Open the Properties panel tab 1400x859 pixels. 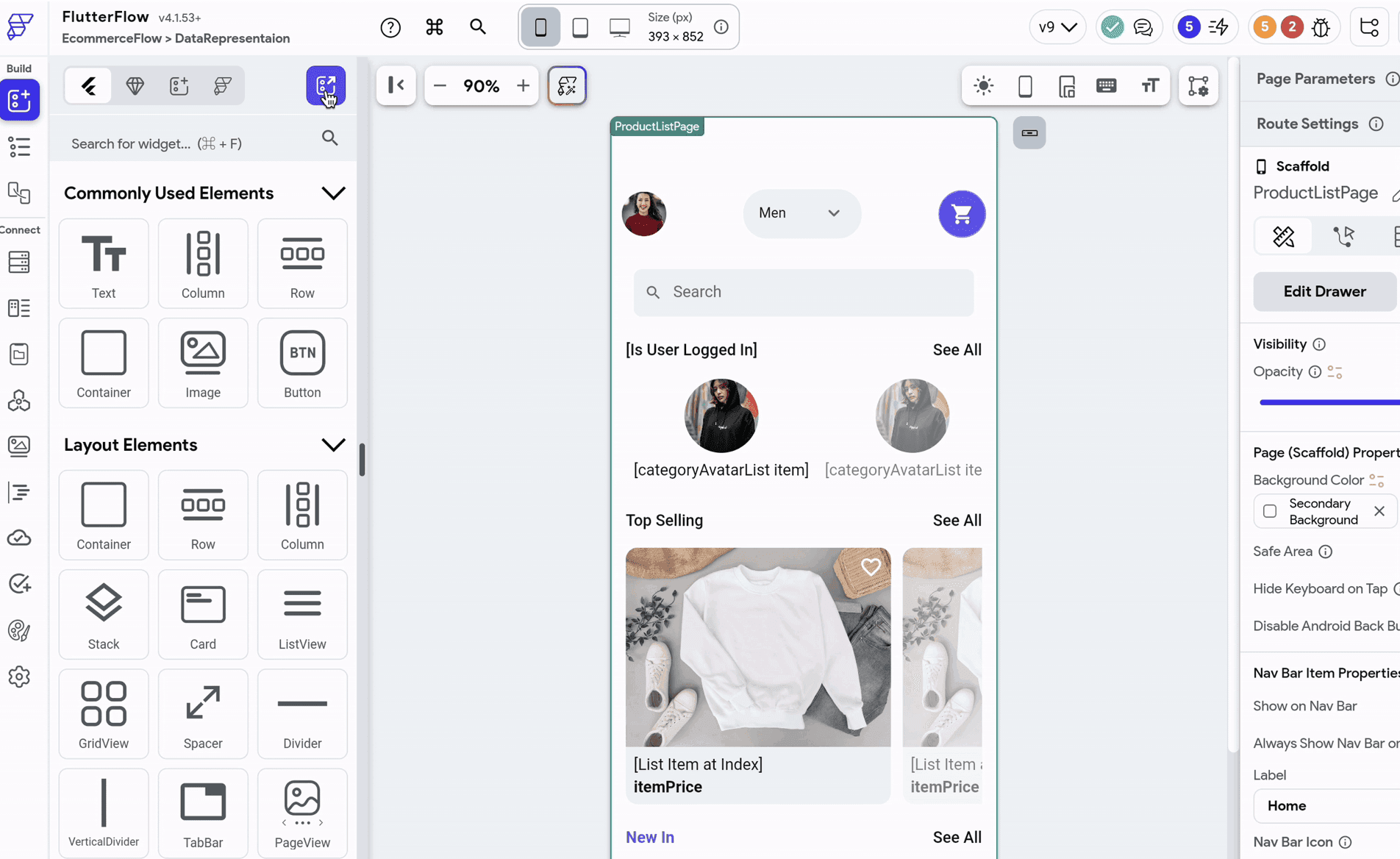(1283, 236)
